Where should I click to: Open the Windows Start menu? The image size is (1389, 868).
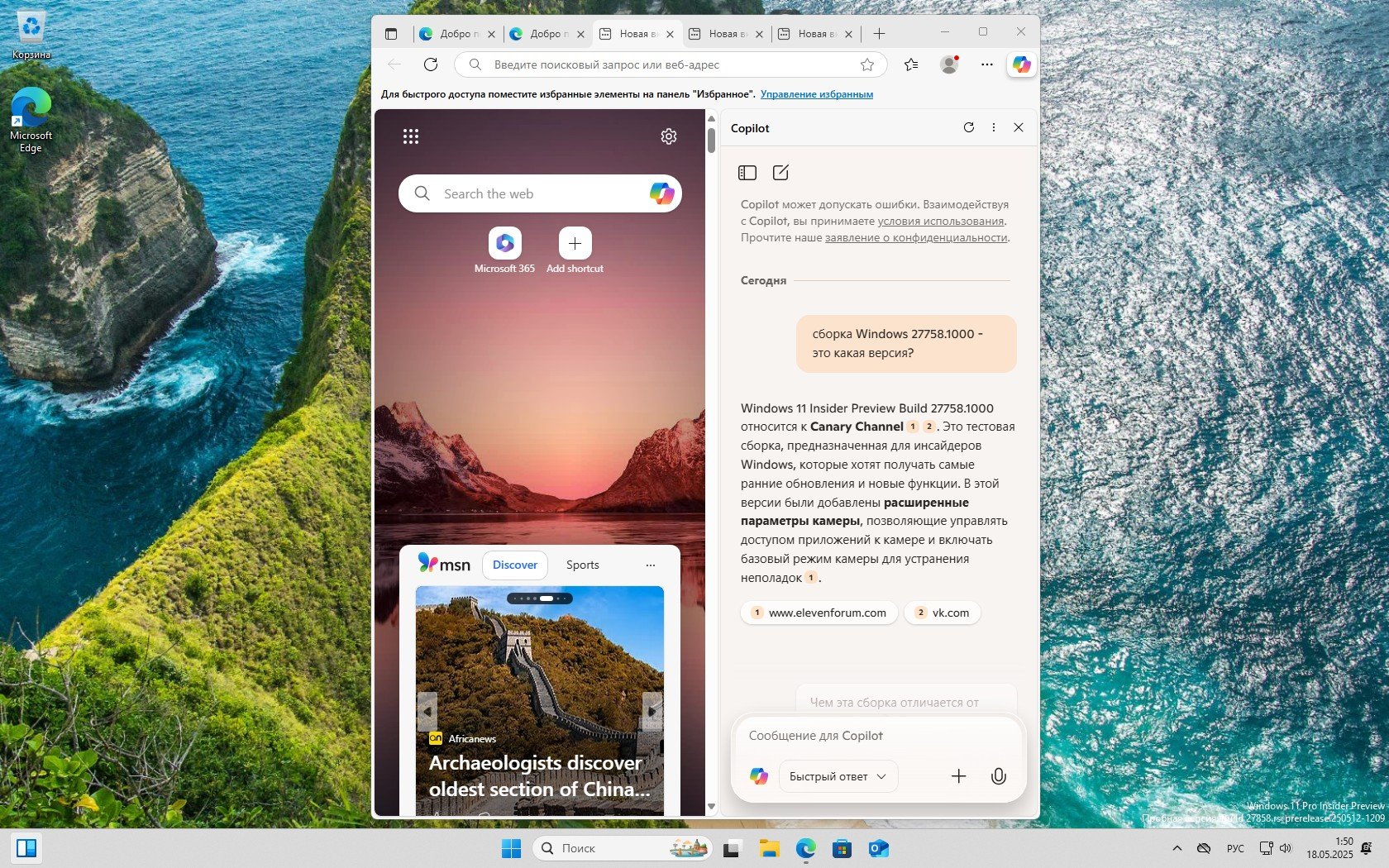(x=512, y=848)
